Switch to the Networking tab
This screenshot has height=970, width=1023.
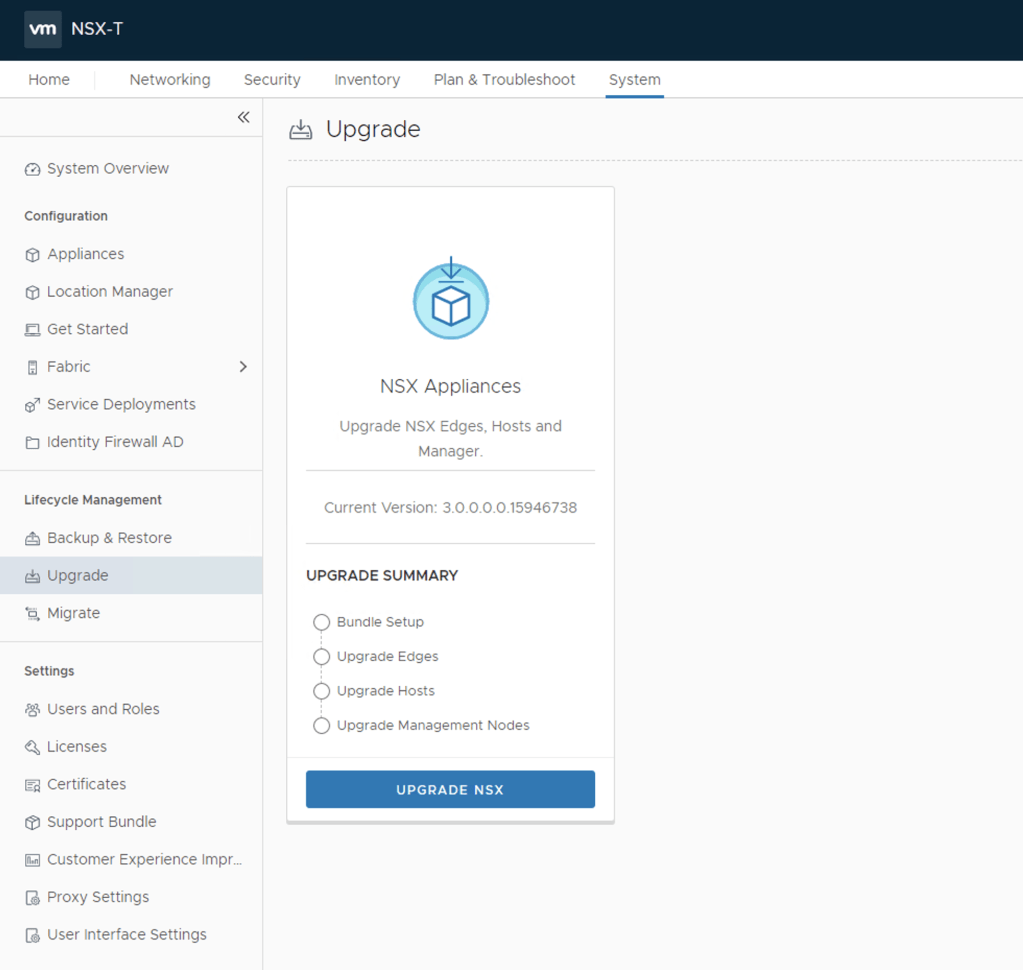tap(170, 80)
